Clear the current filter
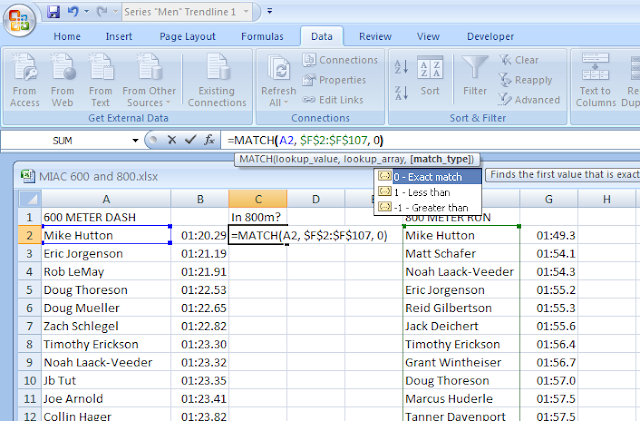The width and height of the screenshot is (640, 421). click(x=519, y=60)
